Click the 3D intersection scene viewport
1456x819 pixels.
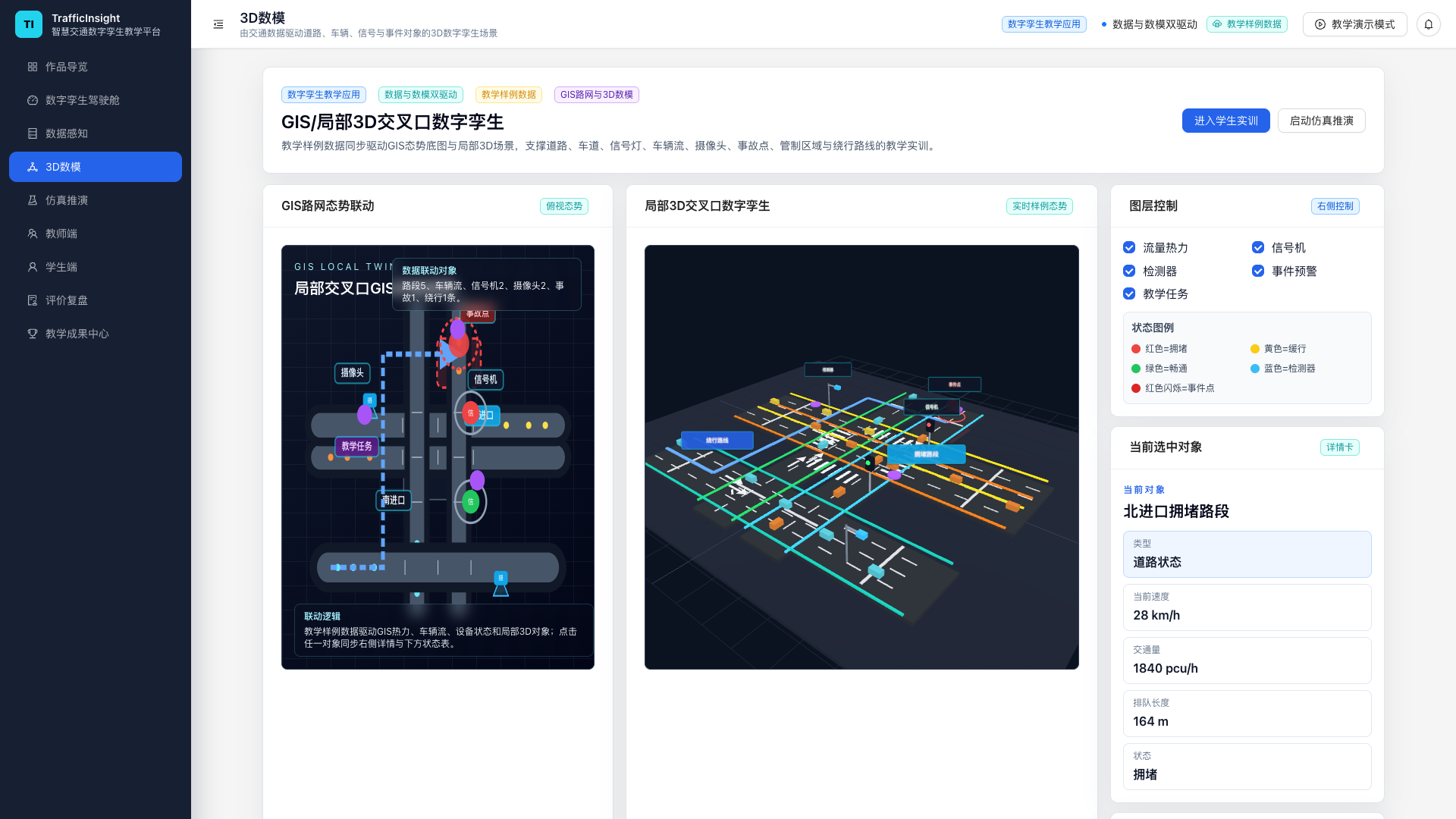tap(861, 457)
